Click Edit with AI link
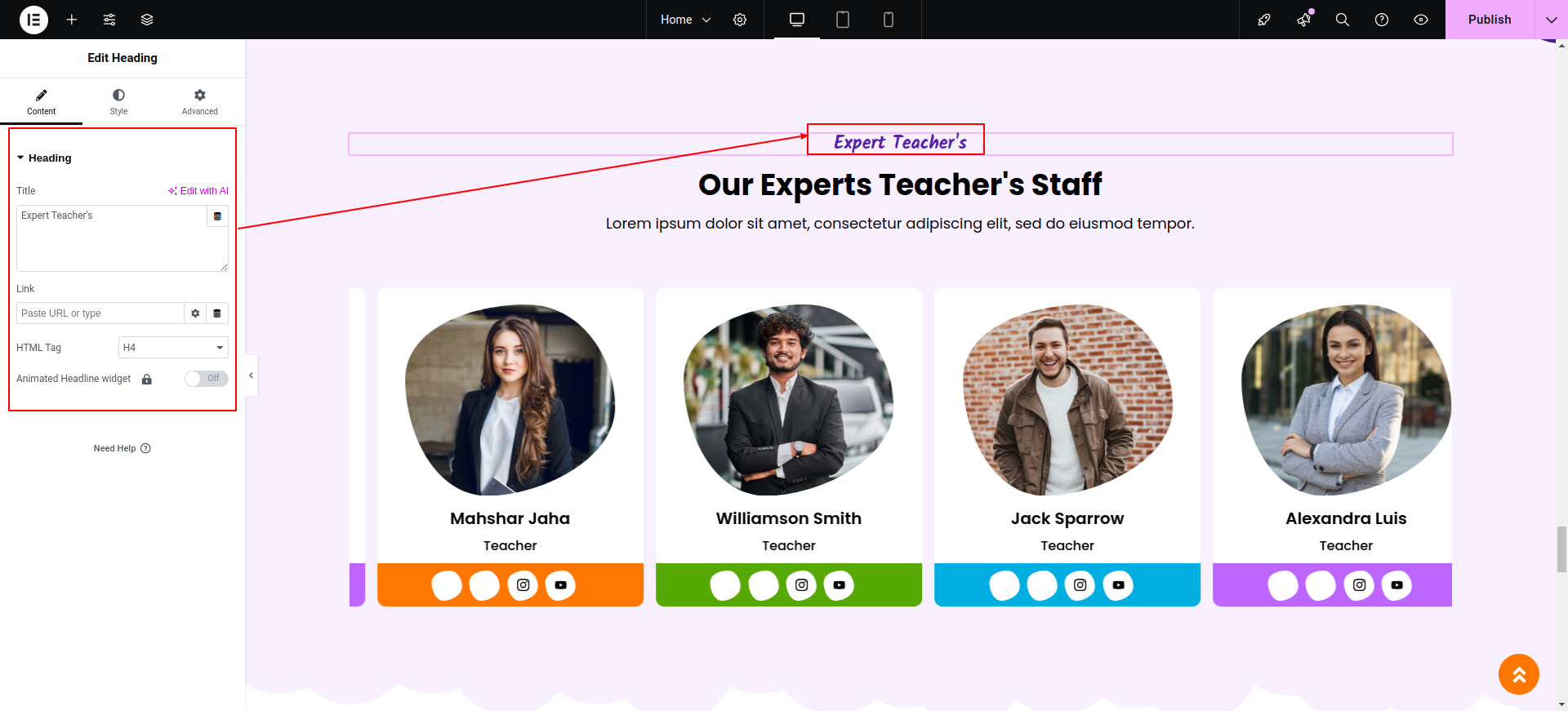Image resolution: width=1568 pixels, height=711 pixels. pos(198,191)
